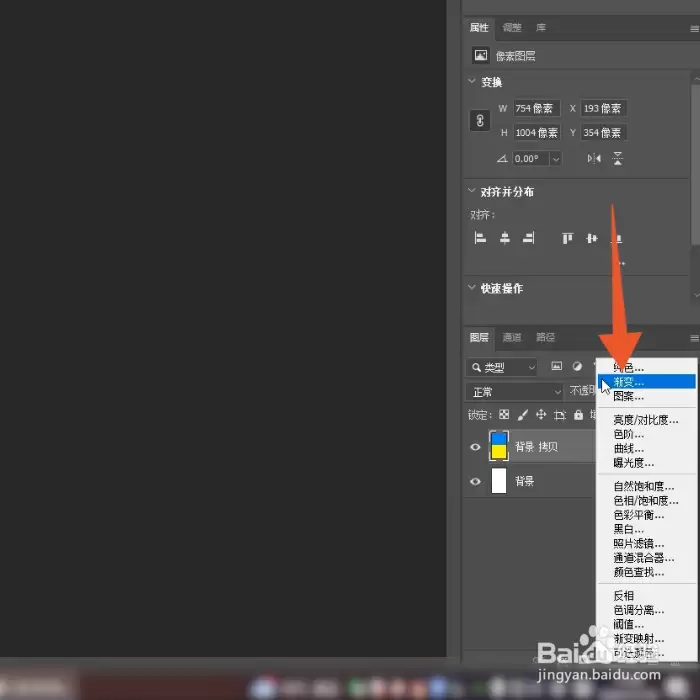Switch to the 路径 tab

pyautogui.click(x=545, y=338)
